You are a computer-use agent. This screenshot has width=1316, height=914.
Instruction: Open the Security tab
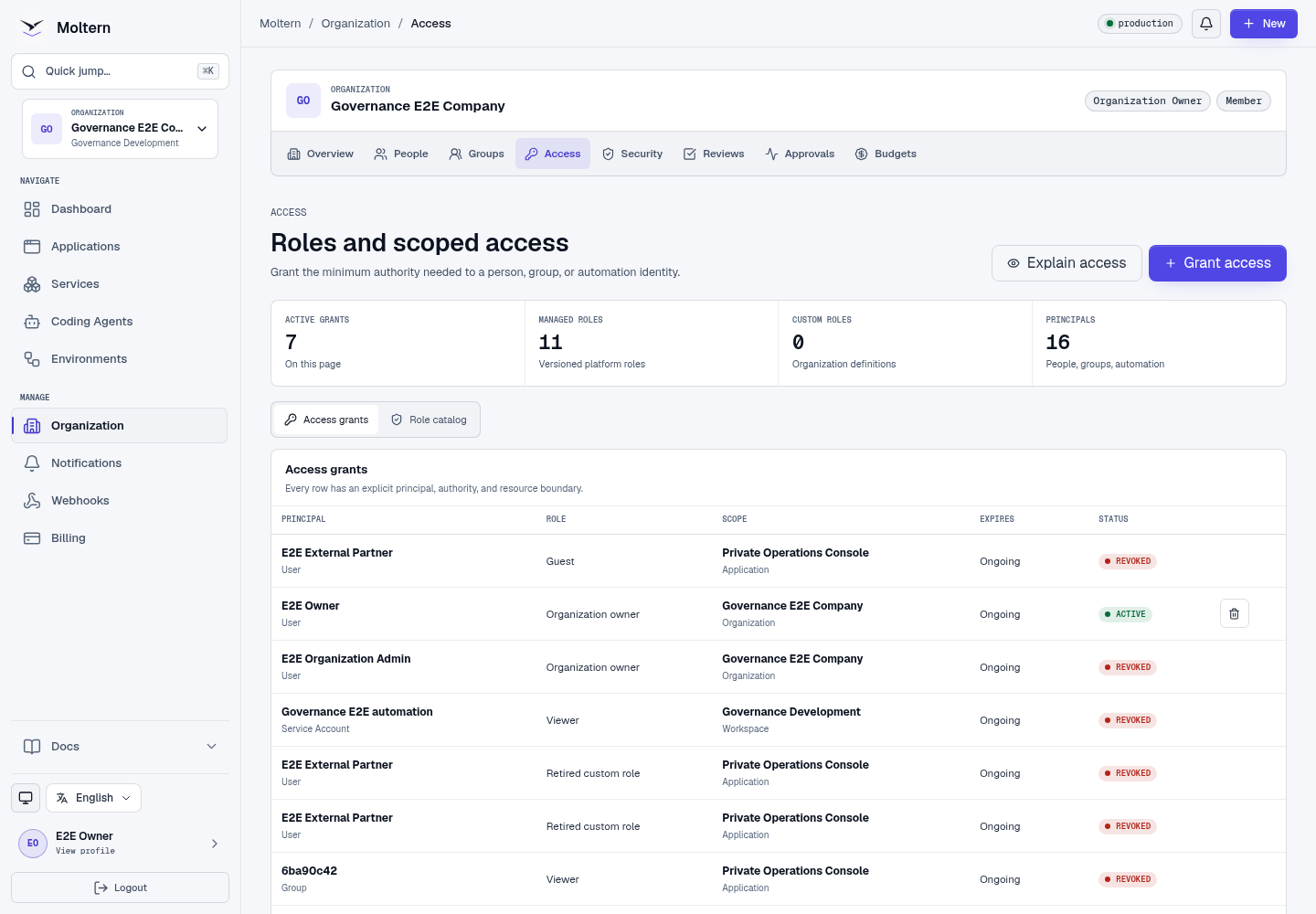(632, 154)
